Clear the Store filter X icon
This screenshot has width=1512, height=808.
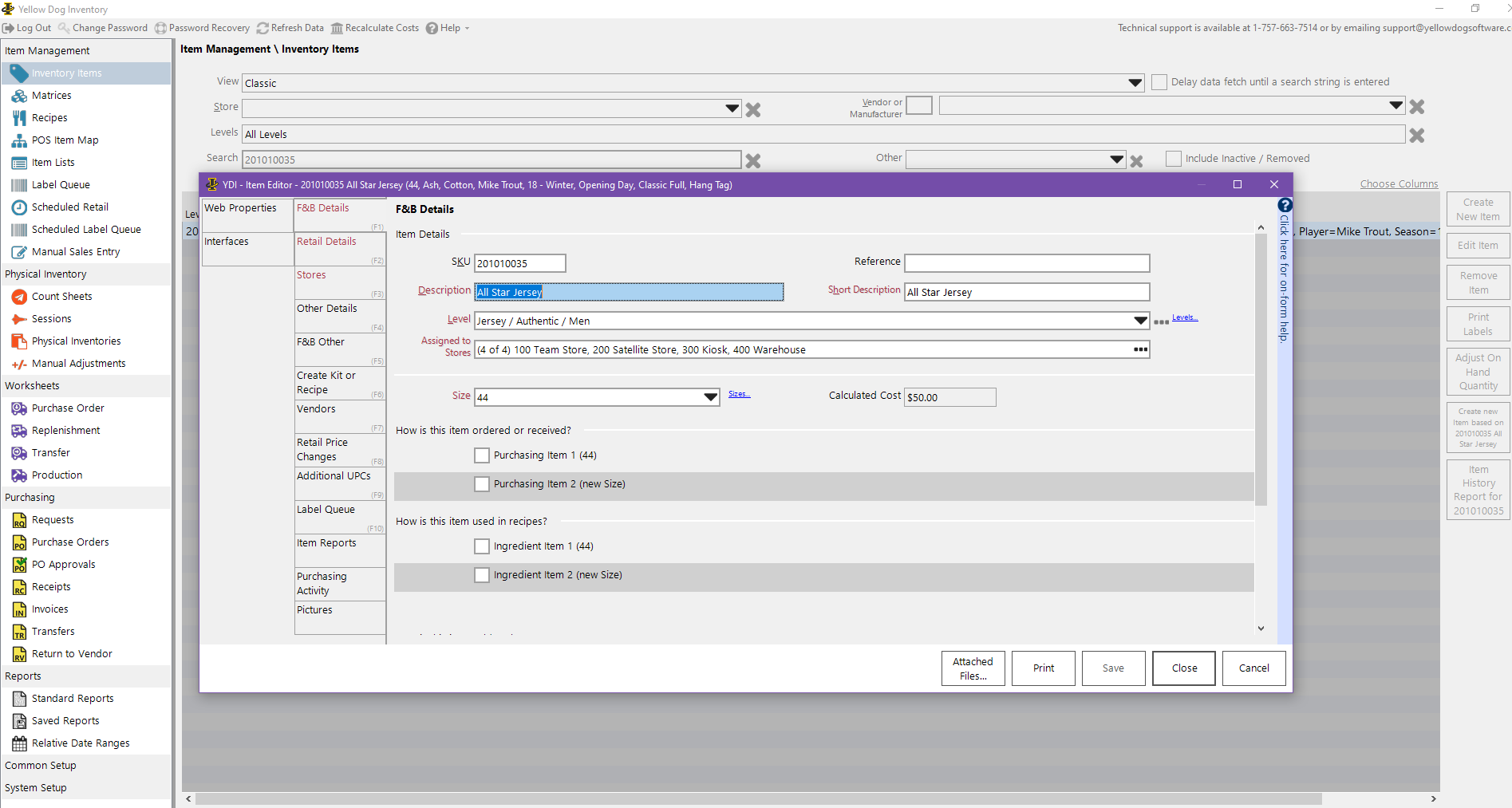click(x=752, y=109)
